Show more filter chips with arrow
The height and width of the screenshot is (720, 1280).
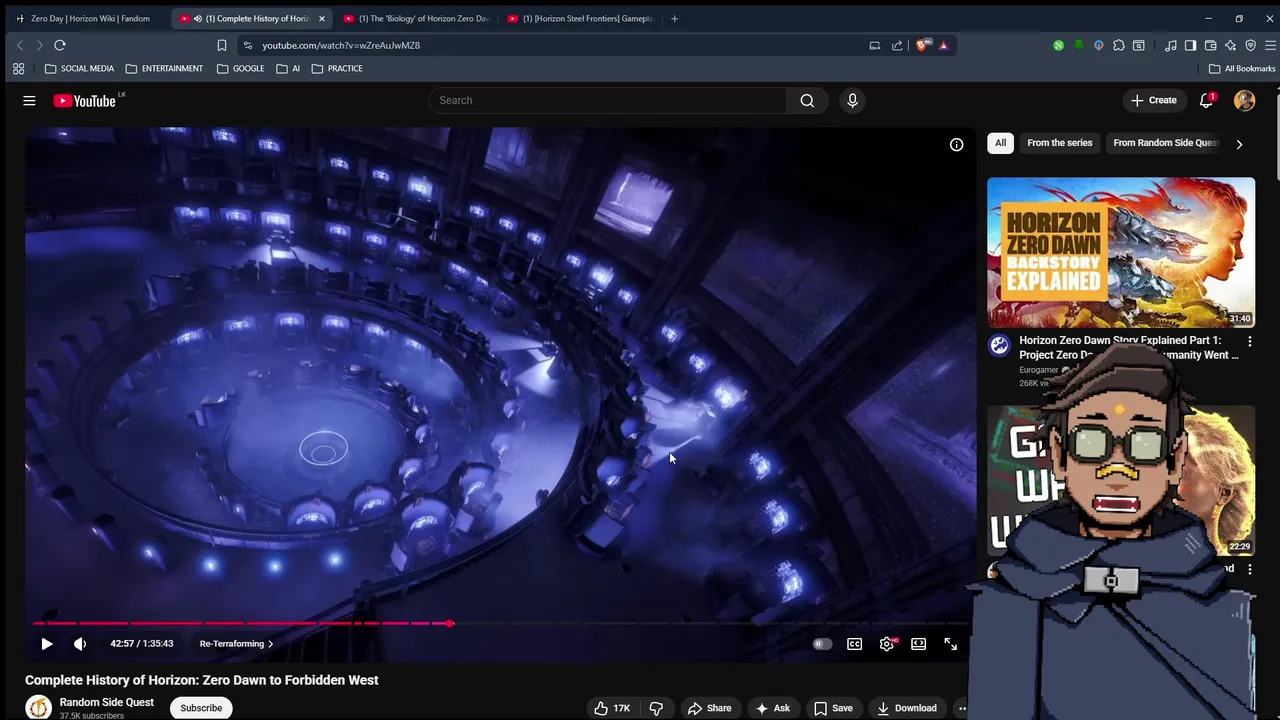pos(1239,144)
